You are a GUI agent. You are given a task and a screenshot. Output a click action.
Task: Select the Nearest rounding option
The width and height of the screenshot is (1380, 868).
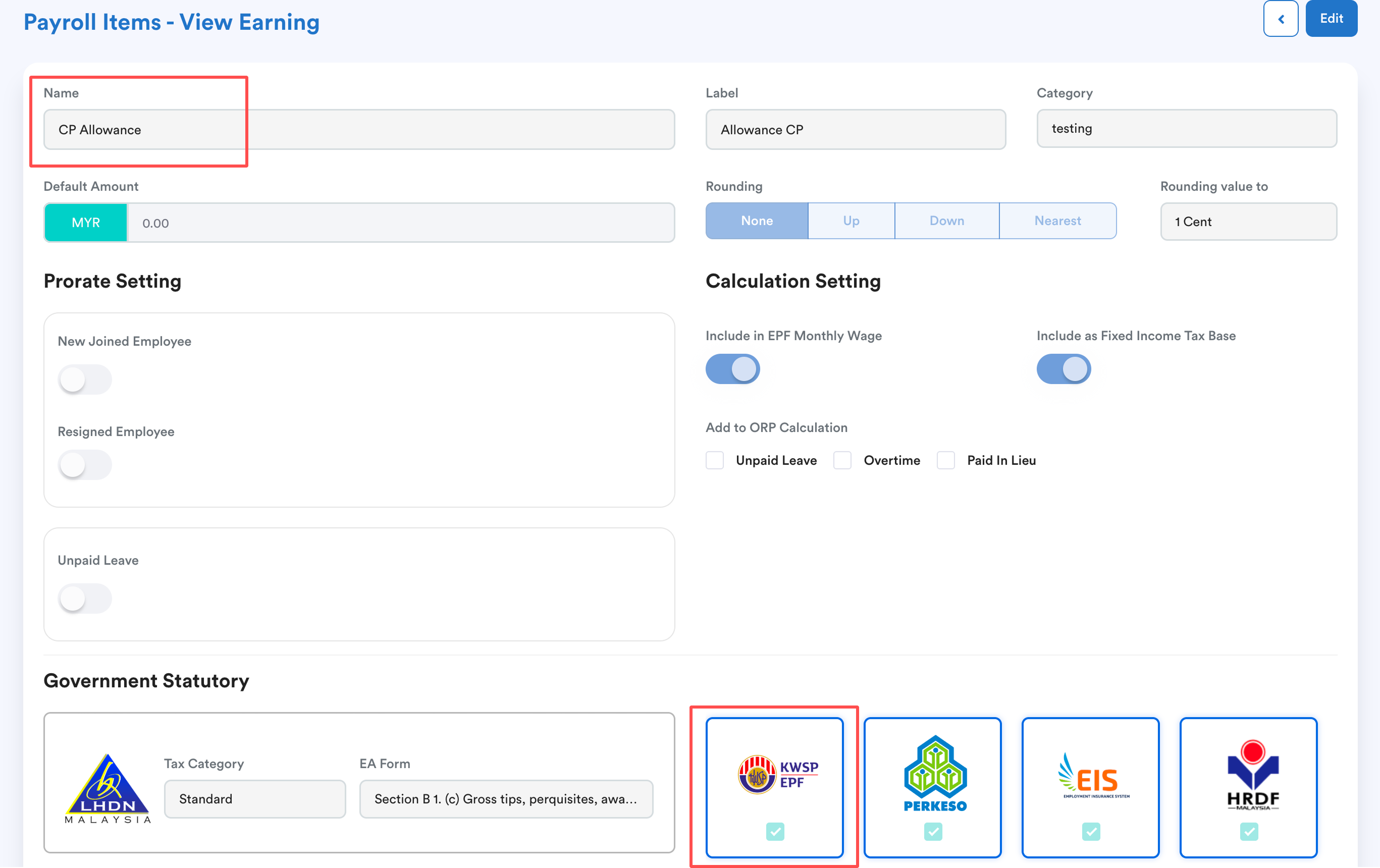(x=1057, y=221)
